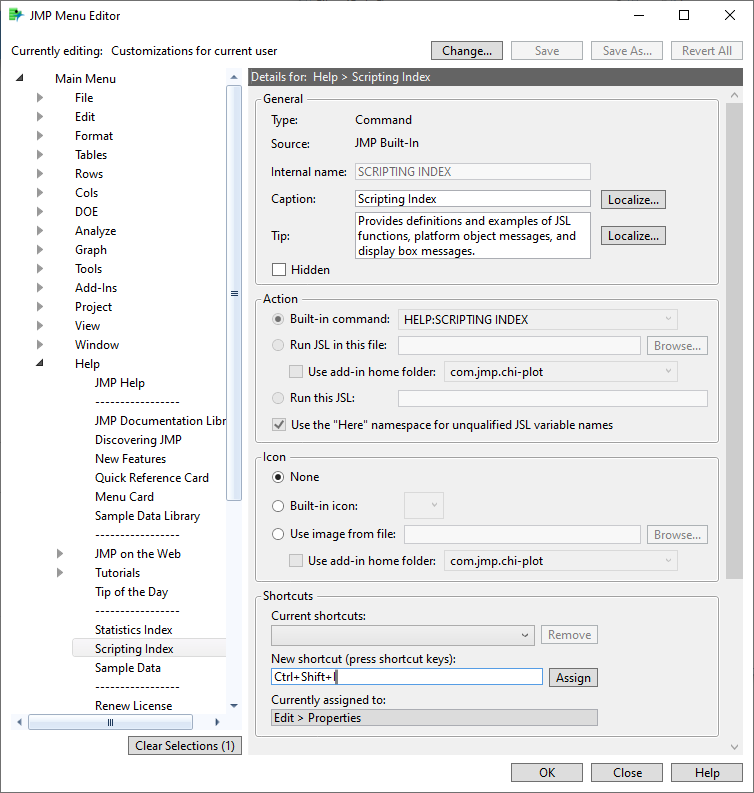Expand the Add-Ins tree node
This screenshot has height=793, width=754.
click(40, 288)
